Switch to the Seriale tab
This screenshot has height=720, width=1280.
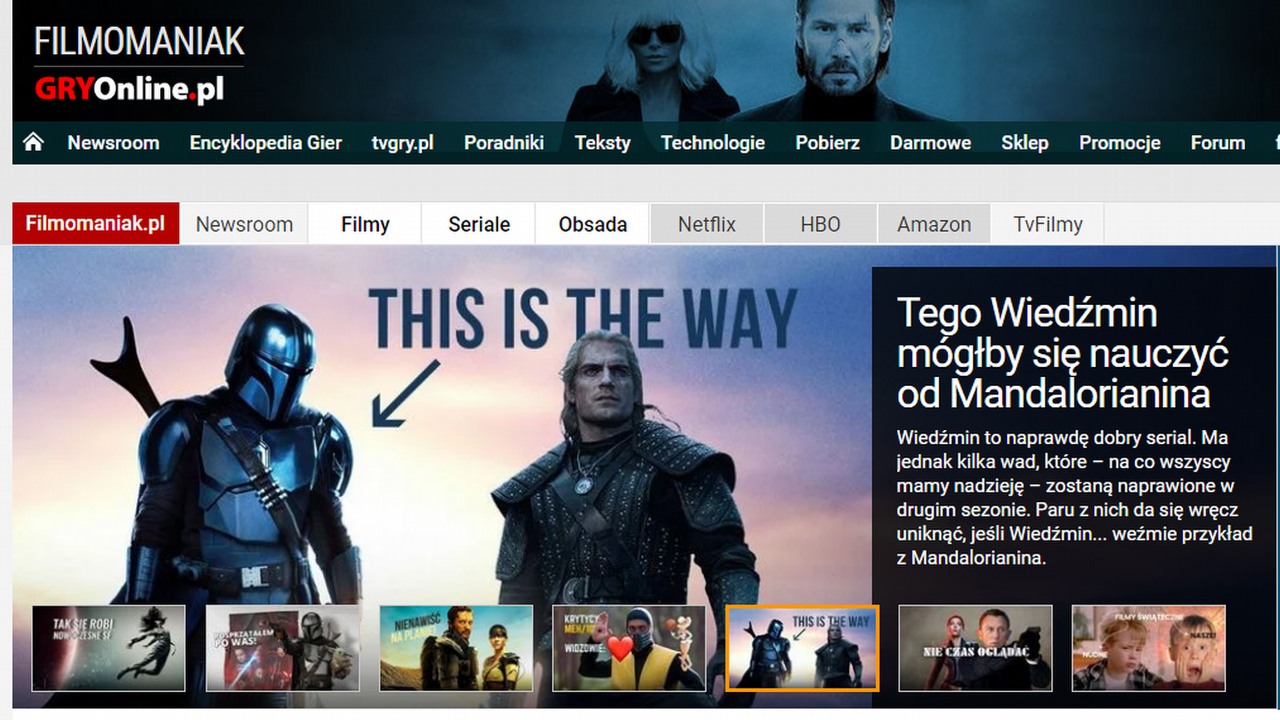pos(477,224)
